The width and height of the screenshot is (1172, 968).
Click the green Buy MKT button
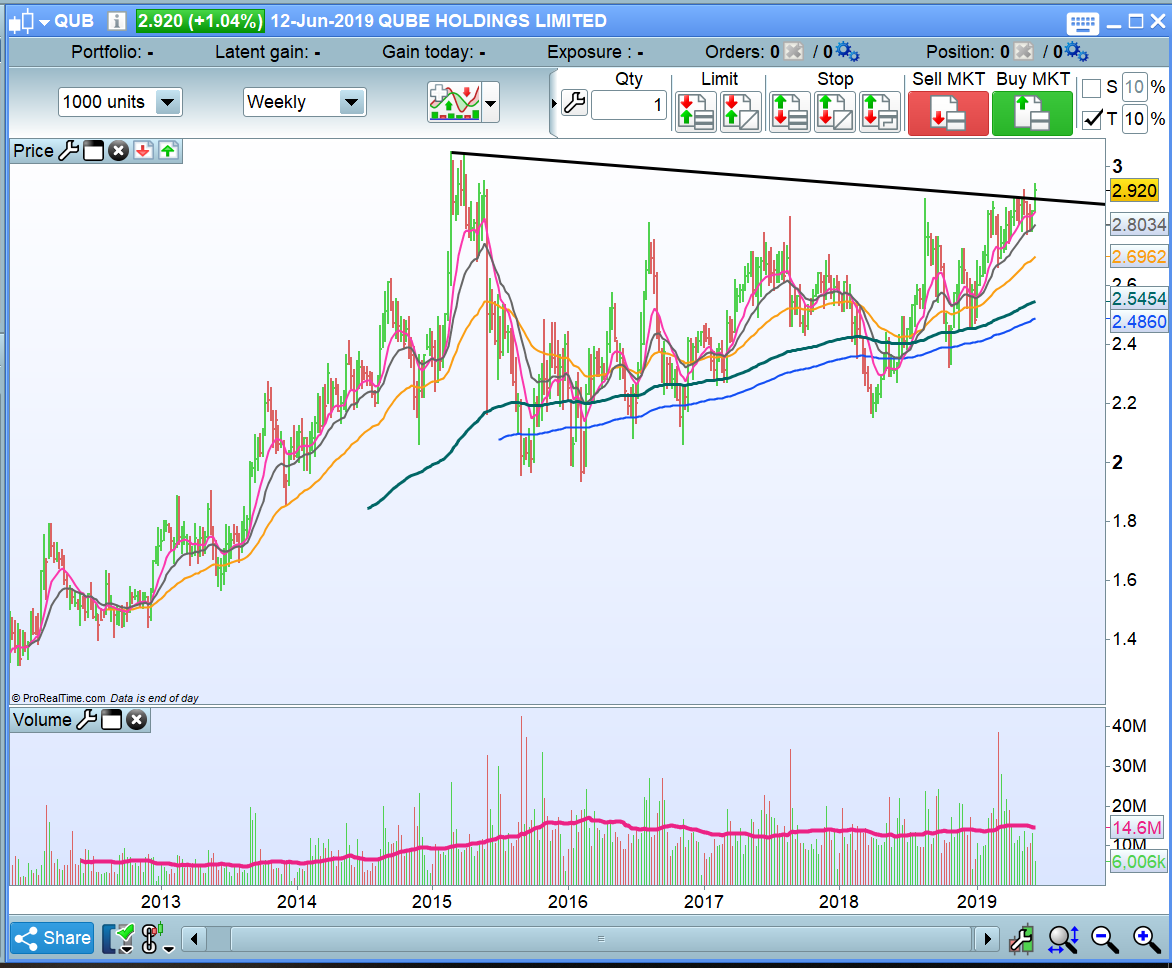tap(1032, 113)
